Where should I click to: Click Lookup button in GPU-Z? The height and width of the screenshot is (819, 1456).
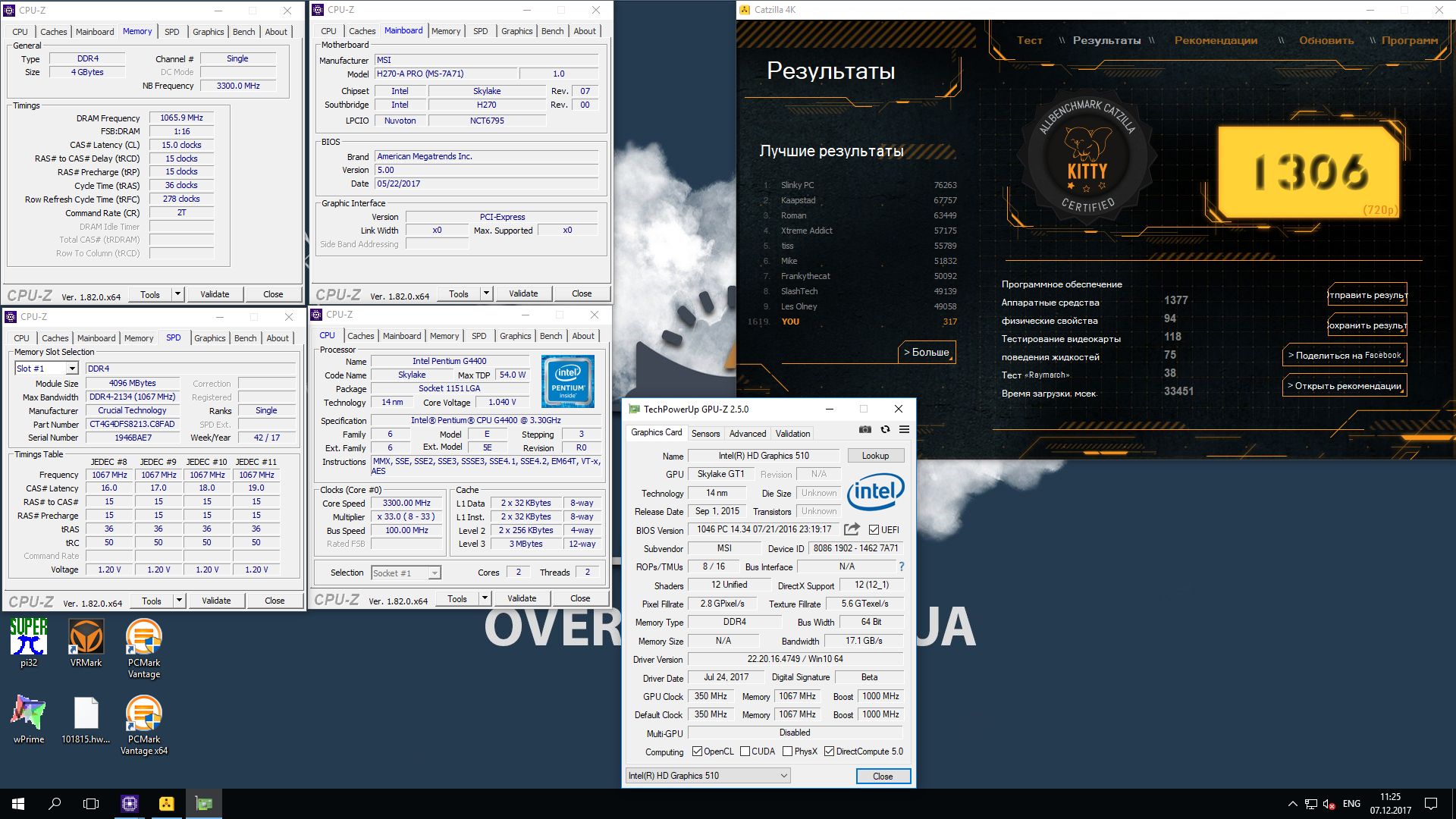click(875, 456)
